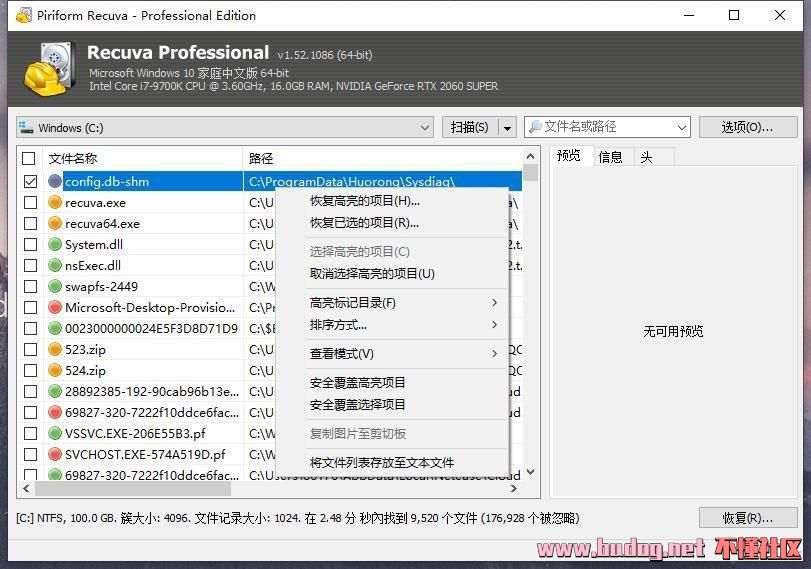
Task: Open the arrow dropdown next to 扫描(S)
Action: point(507,128)
